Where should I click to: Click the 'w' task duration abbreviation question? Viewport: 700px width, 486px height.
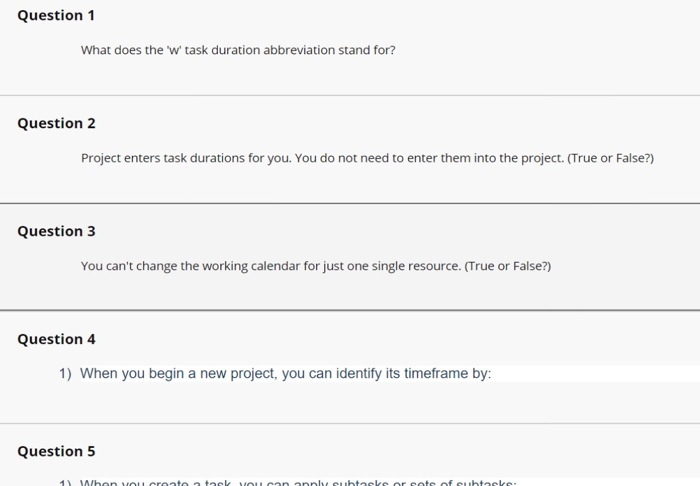point(238,50)
